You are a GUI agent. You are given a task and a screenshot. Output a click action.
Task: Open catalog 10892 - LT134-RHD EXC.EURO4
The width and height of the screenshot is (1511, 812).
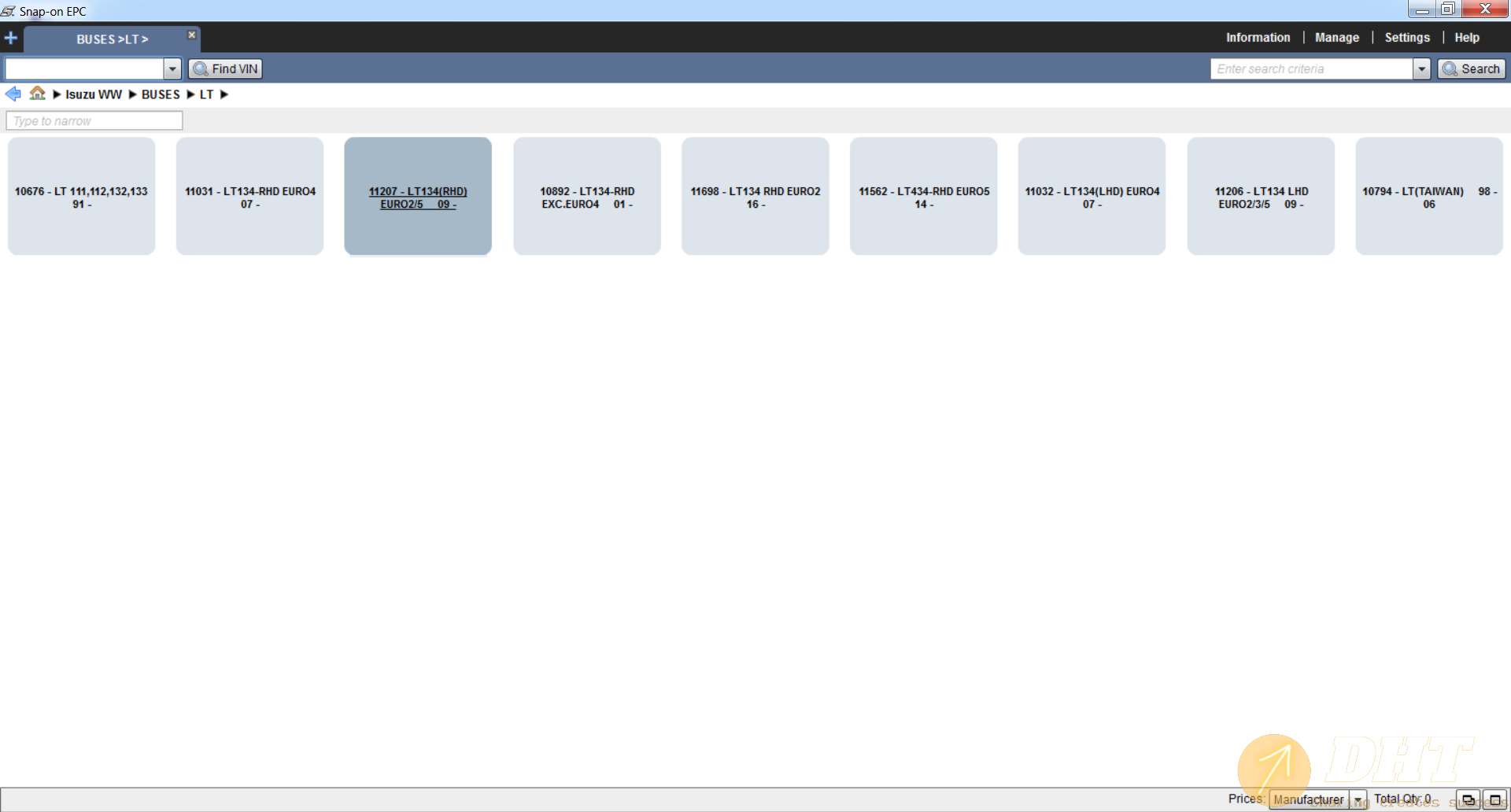point(587,196)
